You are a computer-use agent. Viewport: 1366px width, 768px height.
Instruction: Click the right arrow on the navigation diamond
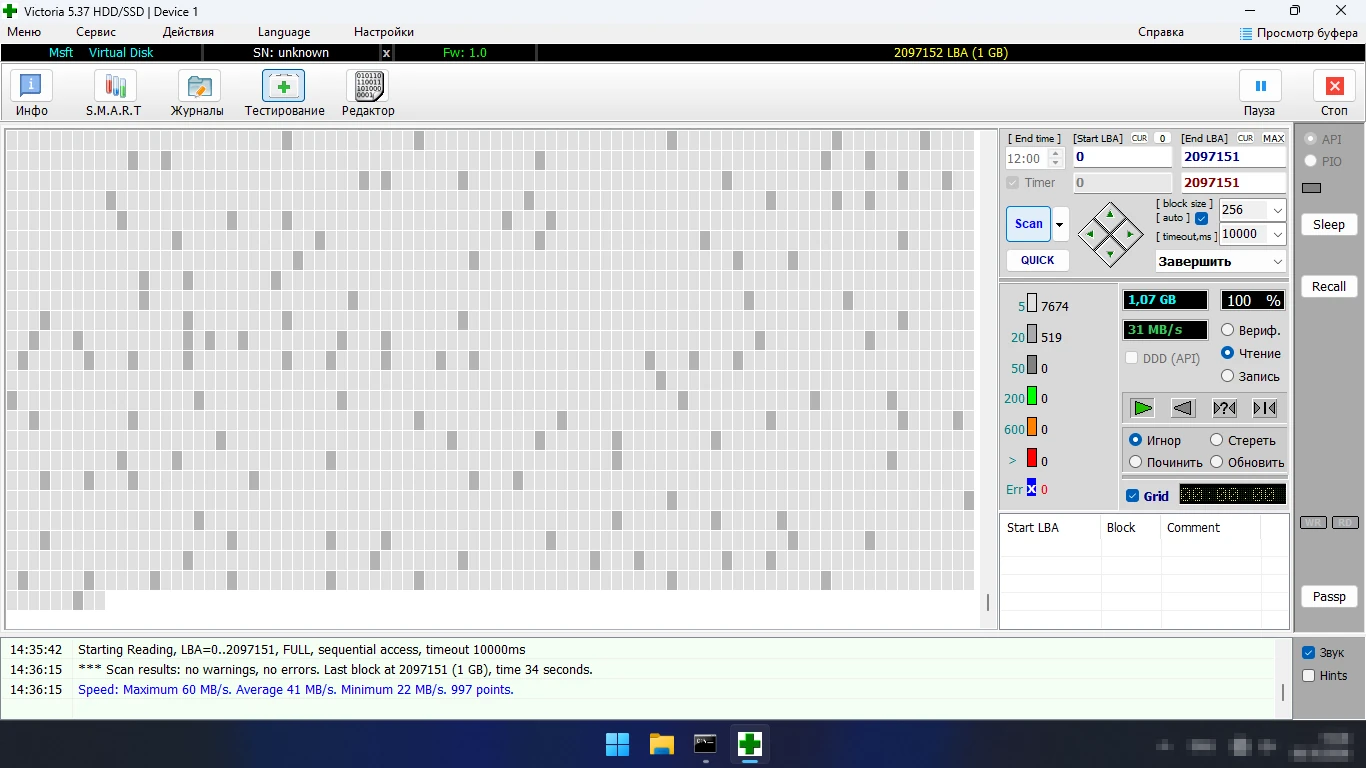pyautogui.click(x=1130, y=235)
